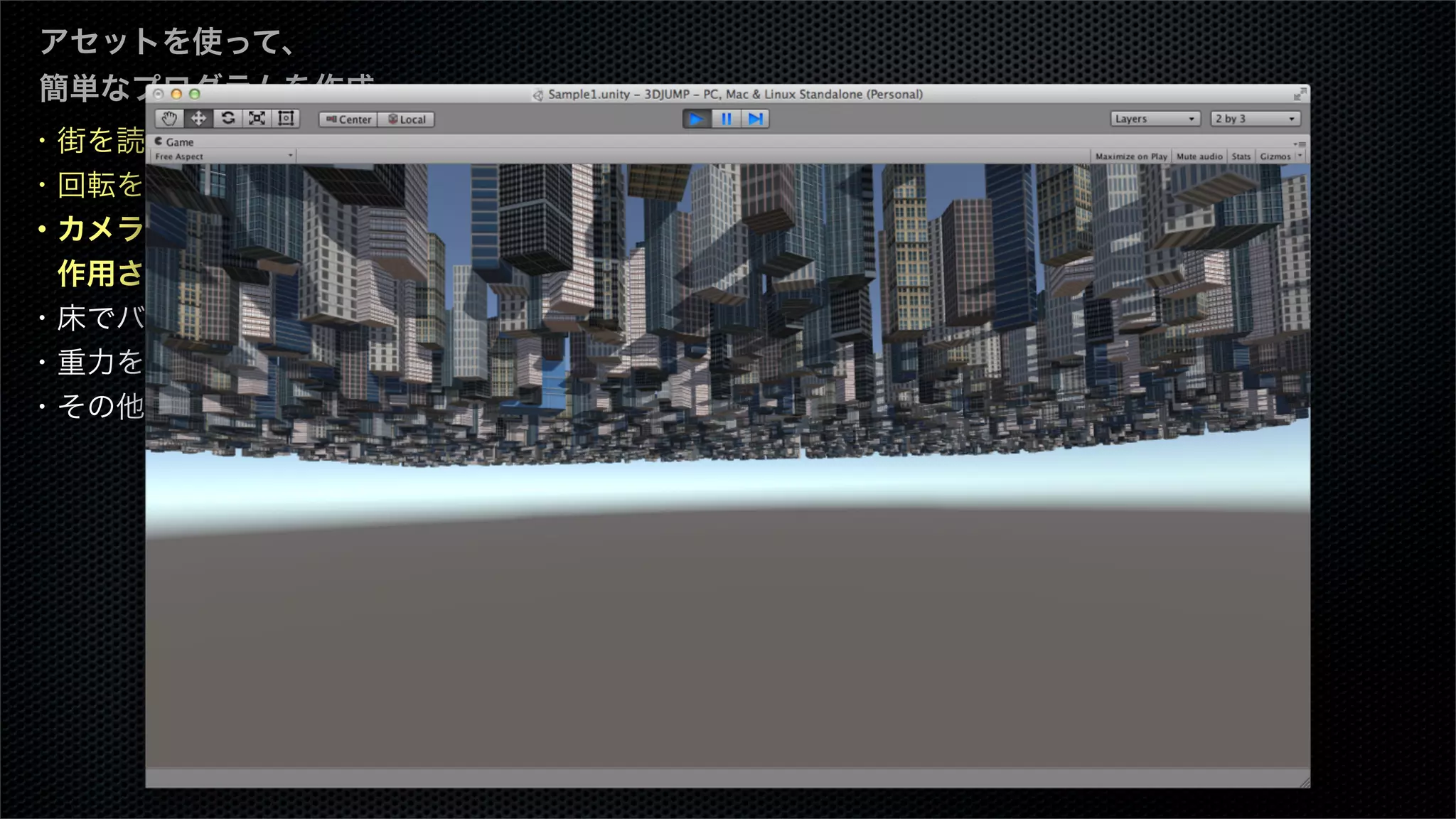Screen dimensions: 1456x819
Task: Select the Rotate tool
Action: 227,119
